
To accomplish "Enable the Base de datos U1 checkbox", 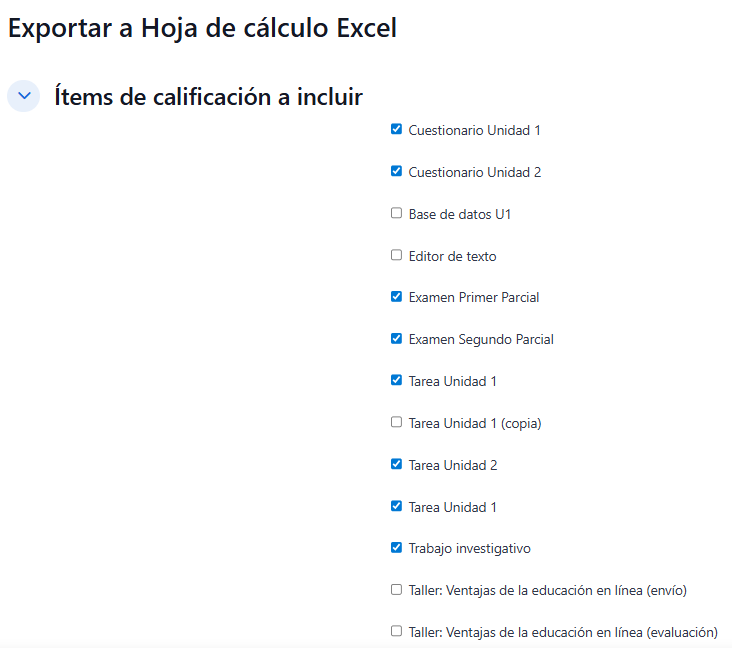I will coord(396,213).
